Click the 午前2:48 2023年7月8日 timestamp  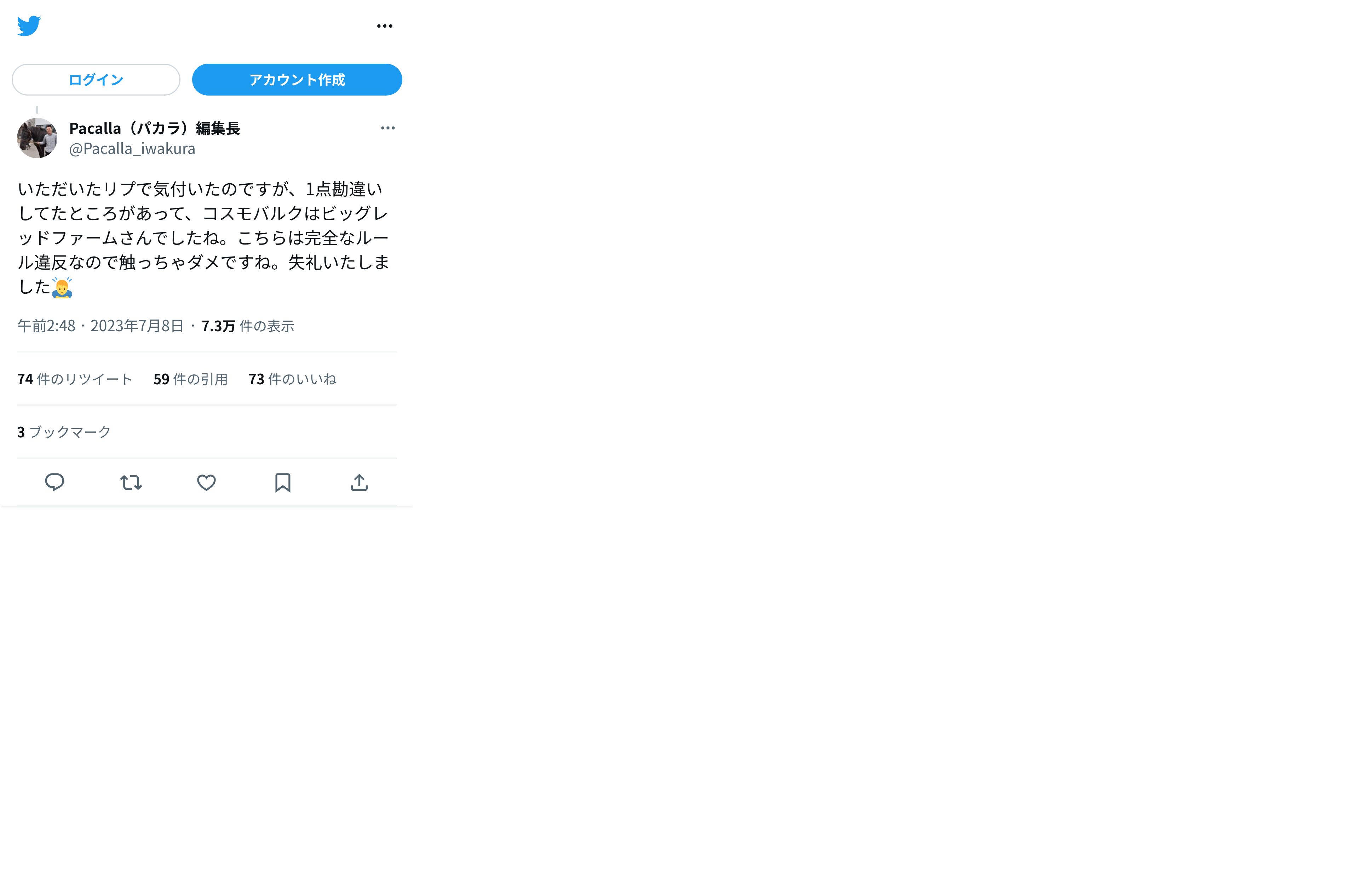pyautogui.click(x=101, y=326)
